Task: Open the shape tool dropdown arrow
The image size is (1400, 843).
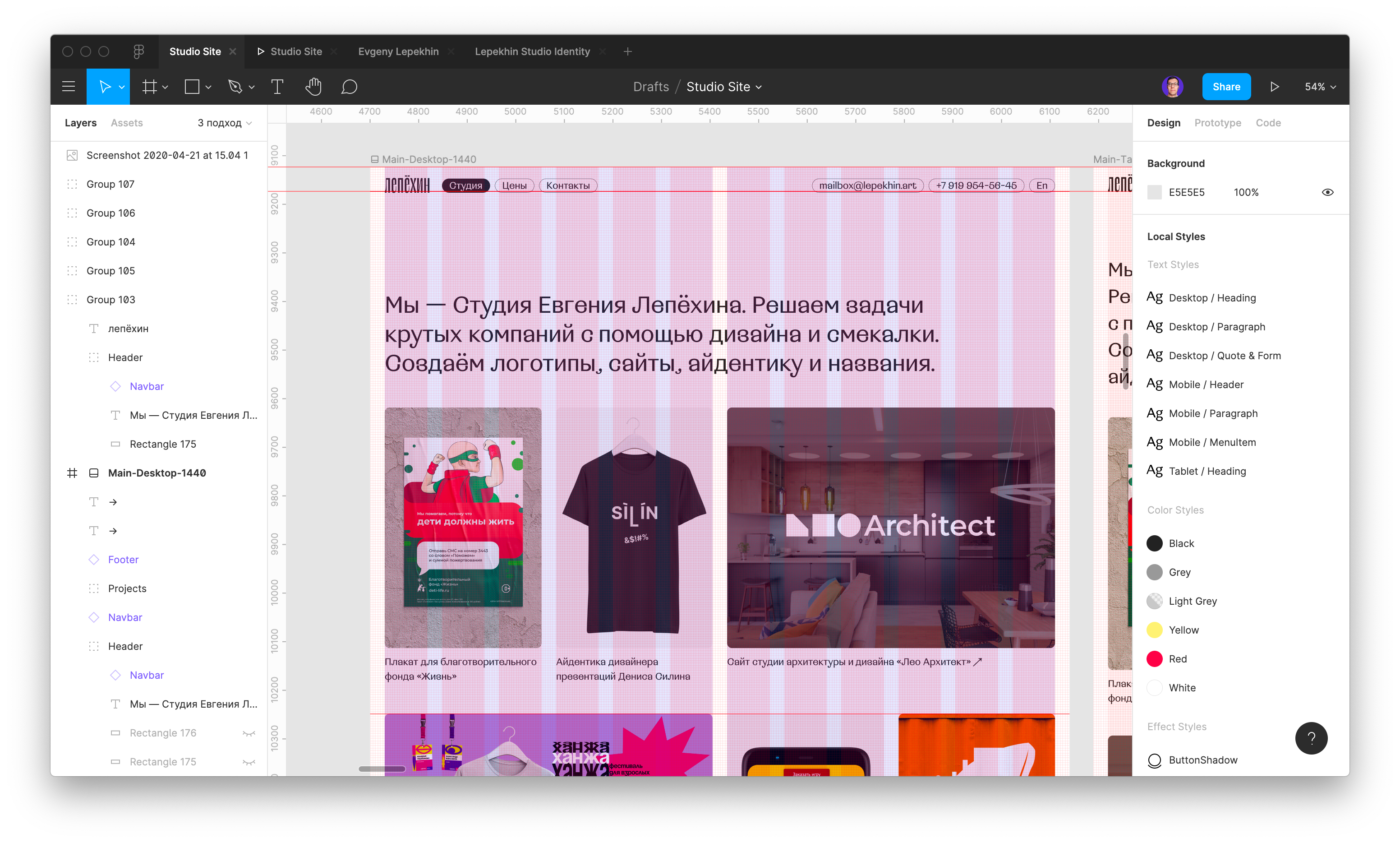Action: coord(208,87)
